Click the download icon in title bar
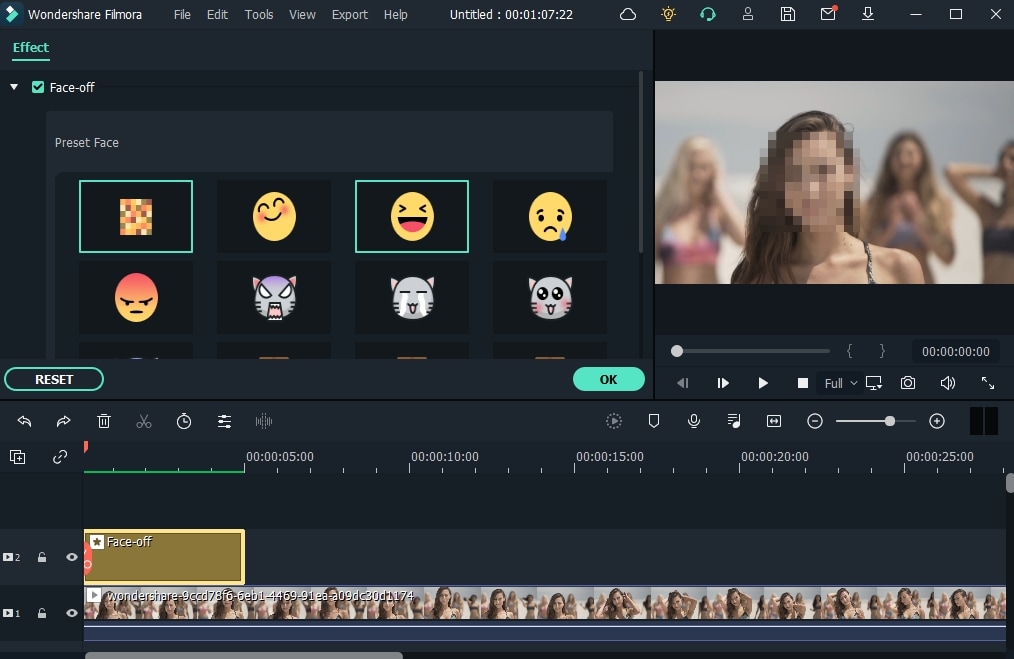The image size is (1014, 659). 868,14
